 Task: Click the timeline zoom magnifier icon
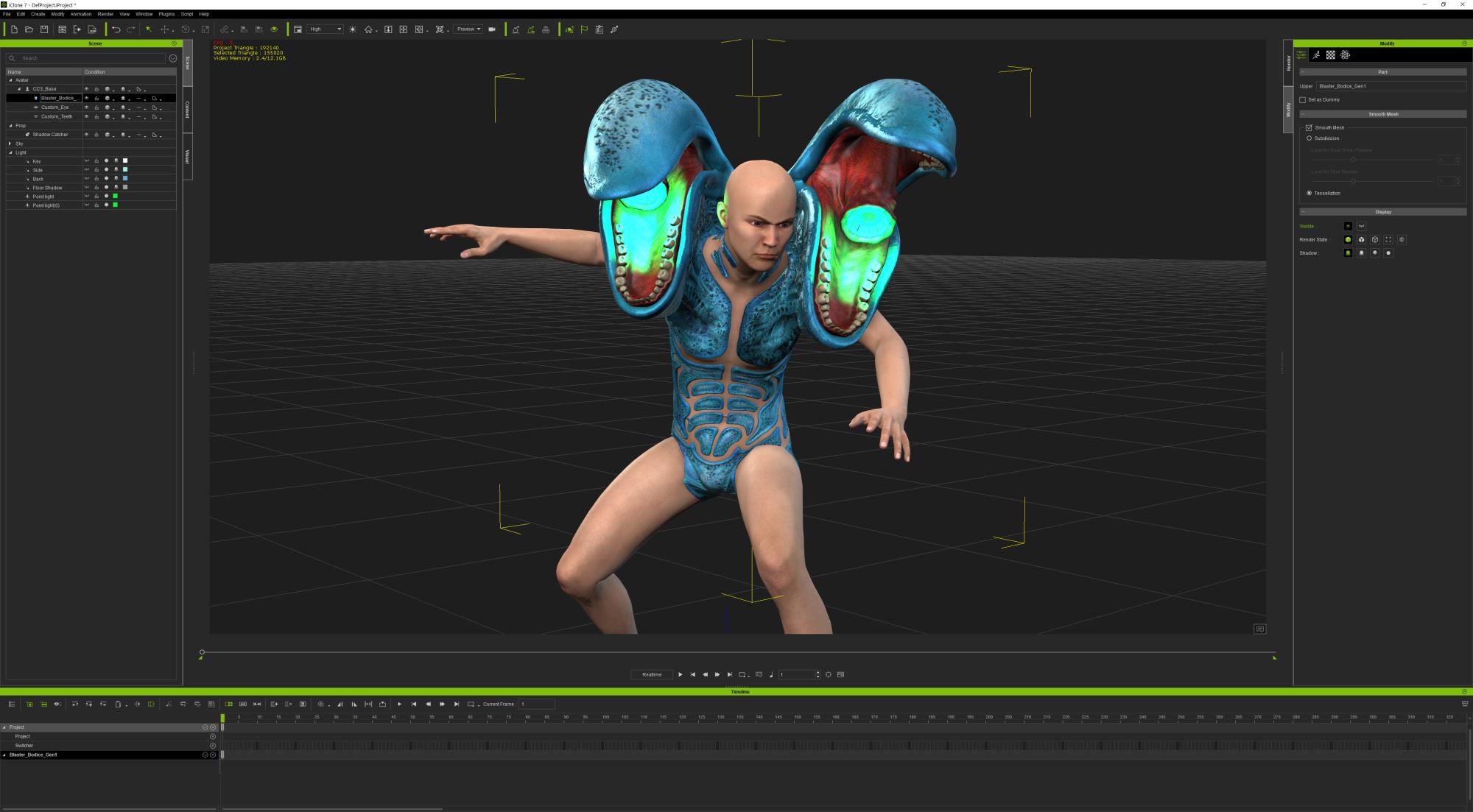[x=320, y=705]
